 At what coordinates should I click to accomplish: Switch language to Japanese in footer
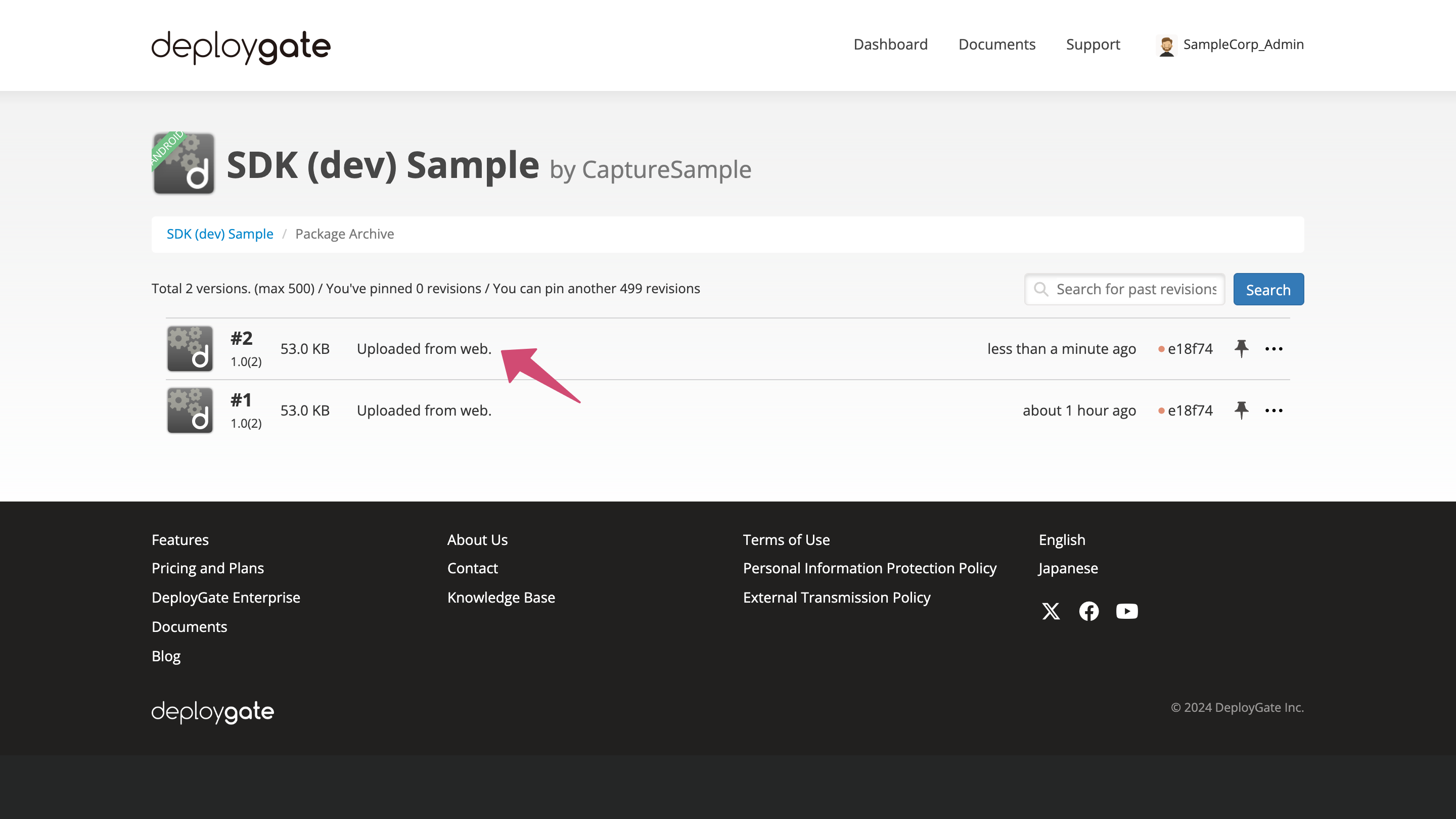click(1068, 568)
